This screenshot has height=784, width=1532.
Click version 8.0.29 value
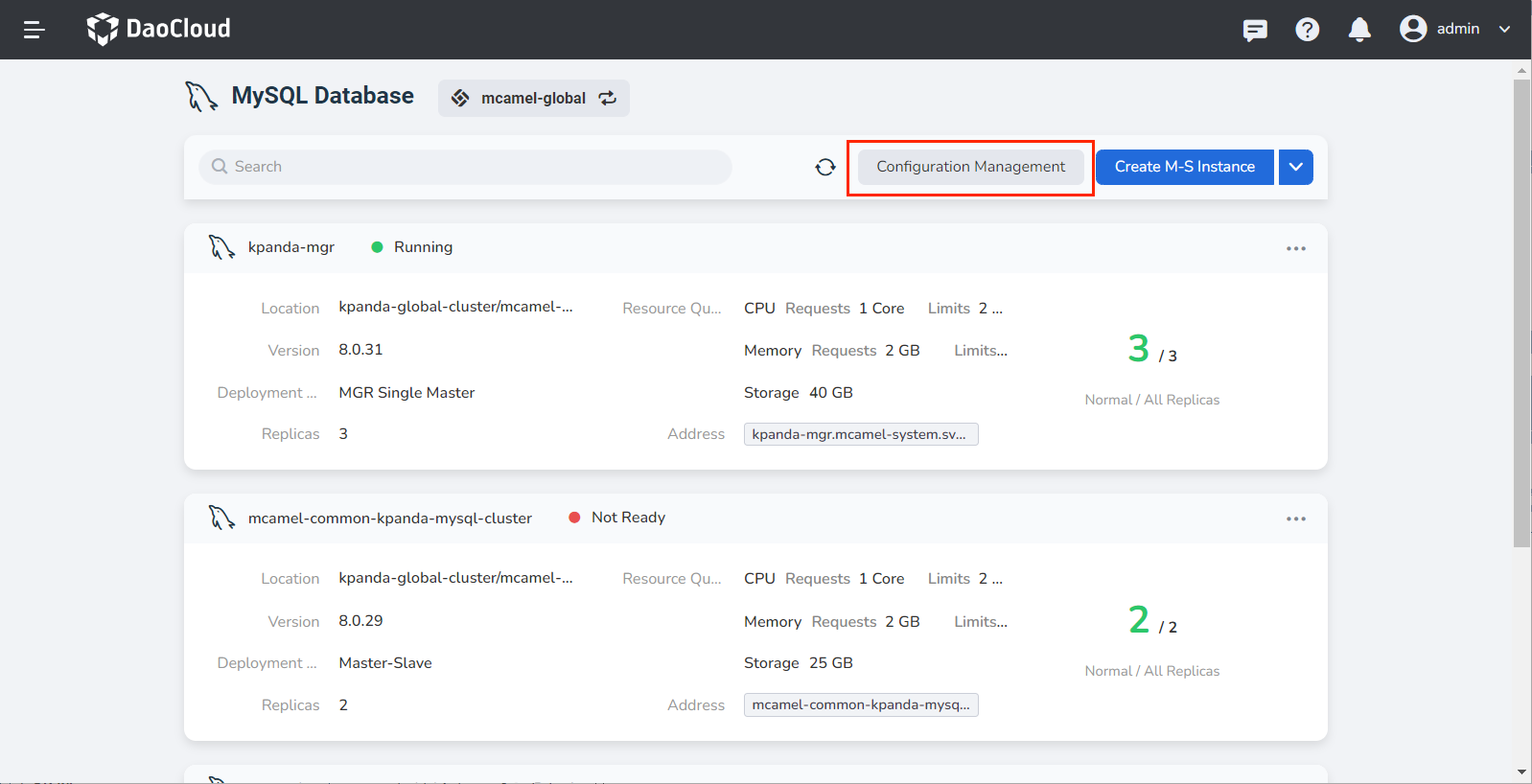point(360,621)
